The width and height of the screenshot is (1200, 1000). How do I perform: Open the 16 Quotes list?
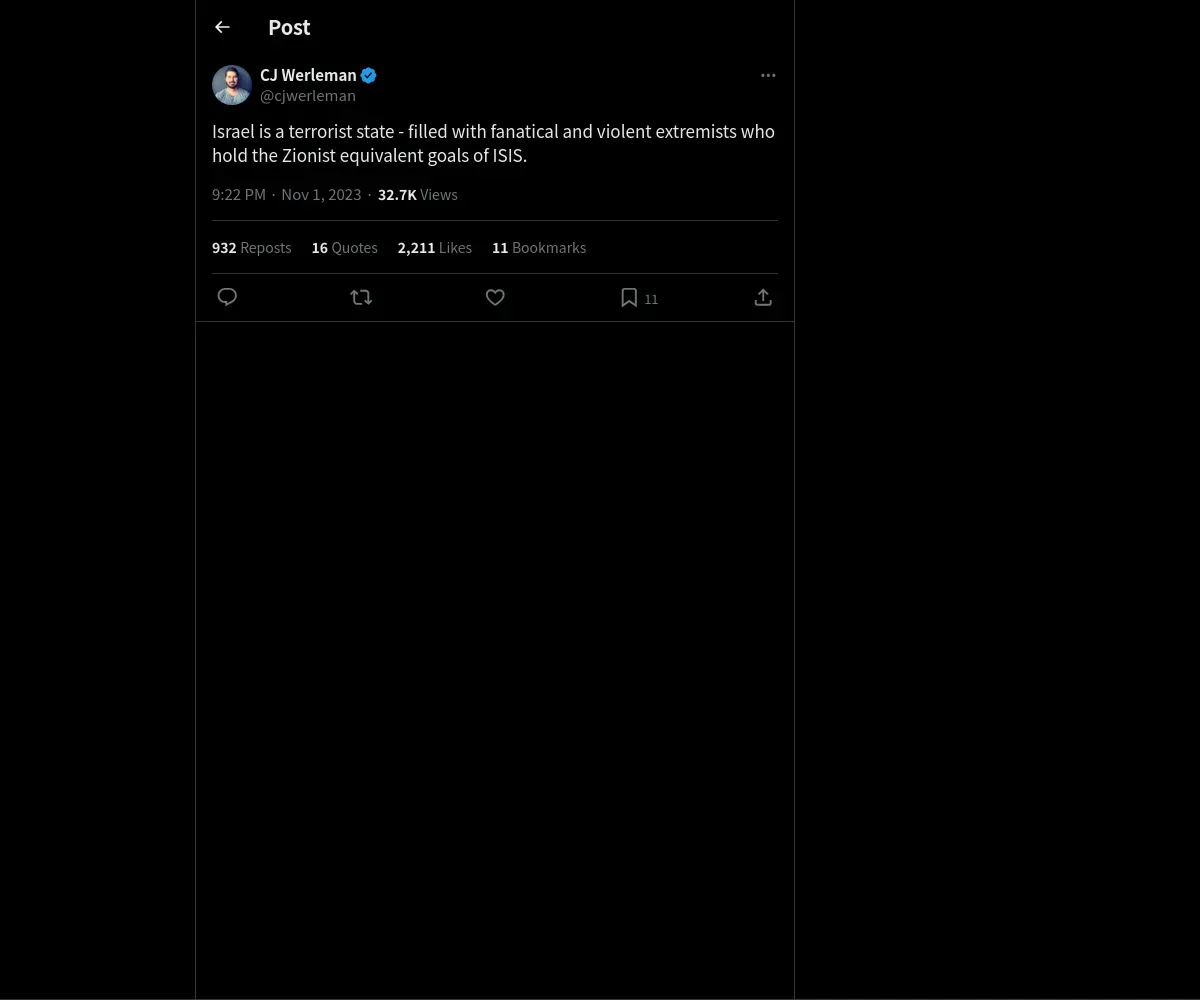tap(344, 247)
